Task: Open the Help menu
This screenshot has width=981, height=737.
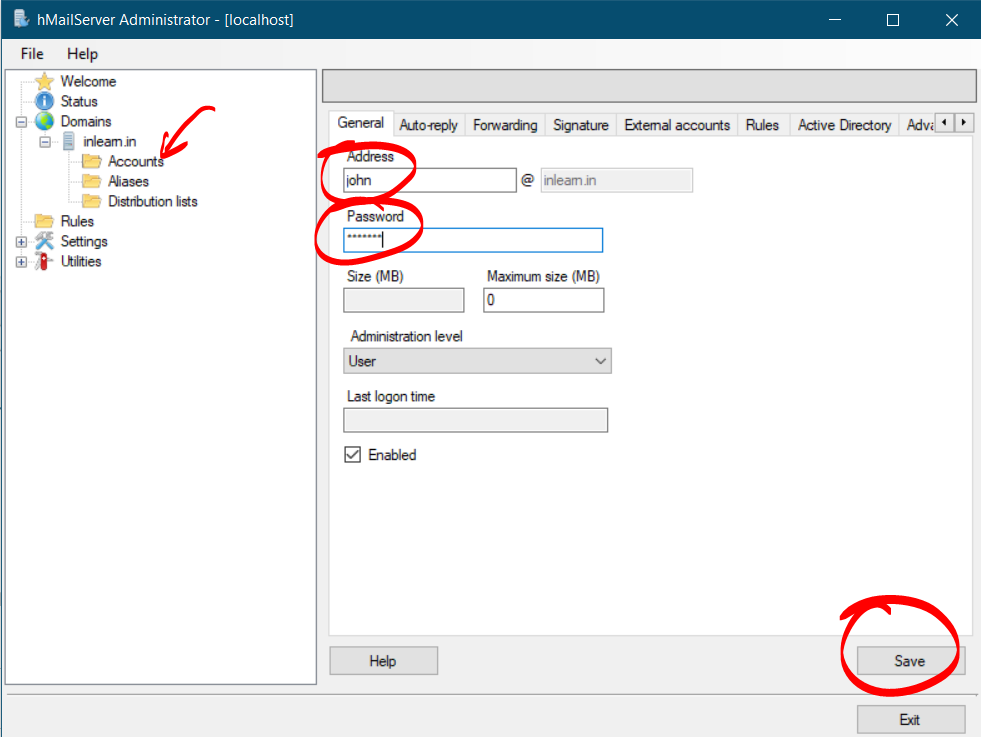Action: tap(83, 54)
